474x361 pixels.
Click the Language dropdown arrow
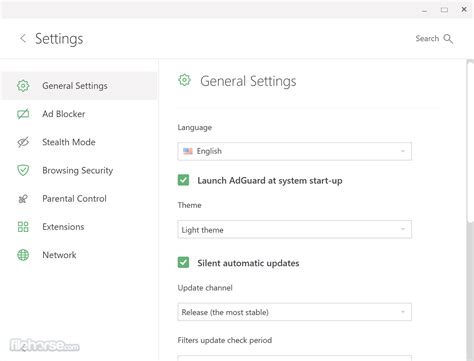403,151
